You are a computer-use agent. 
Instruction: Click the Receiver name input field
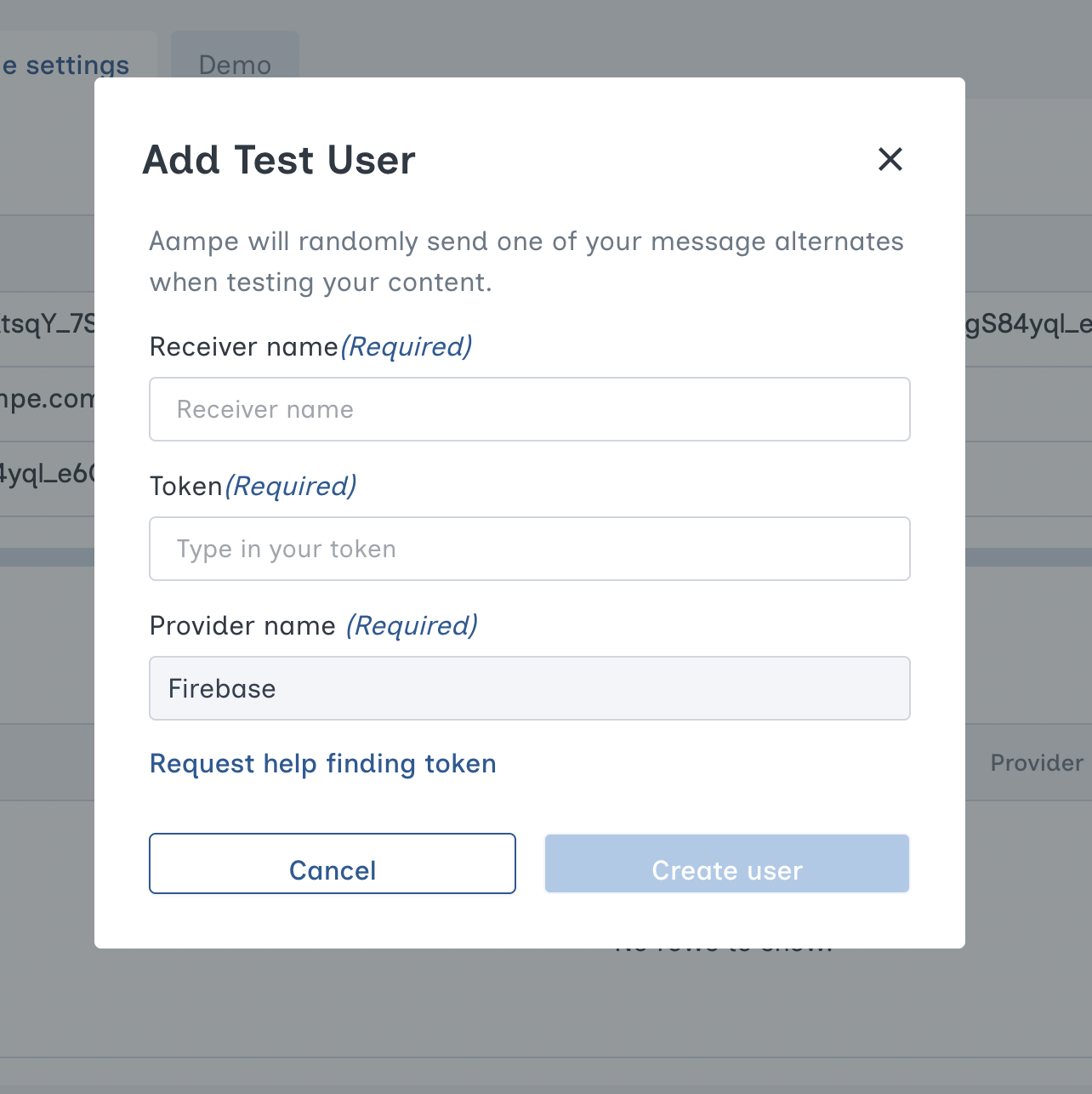point(530,409)
